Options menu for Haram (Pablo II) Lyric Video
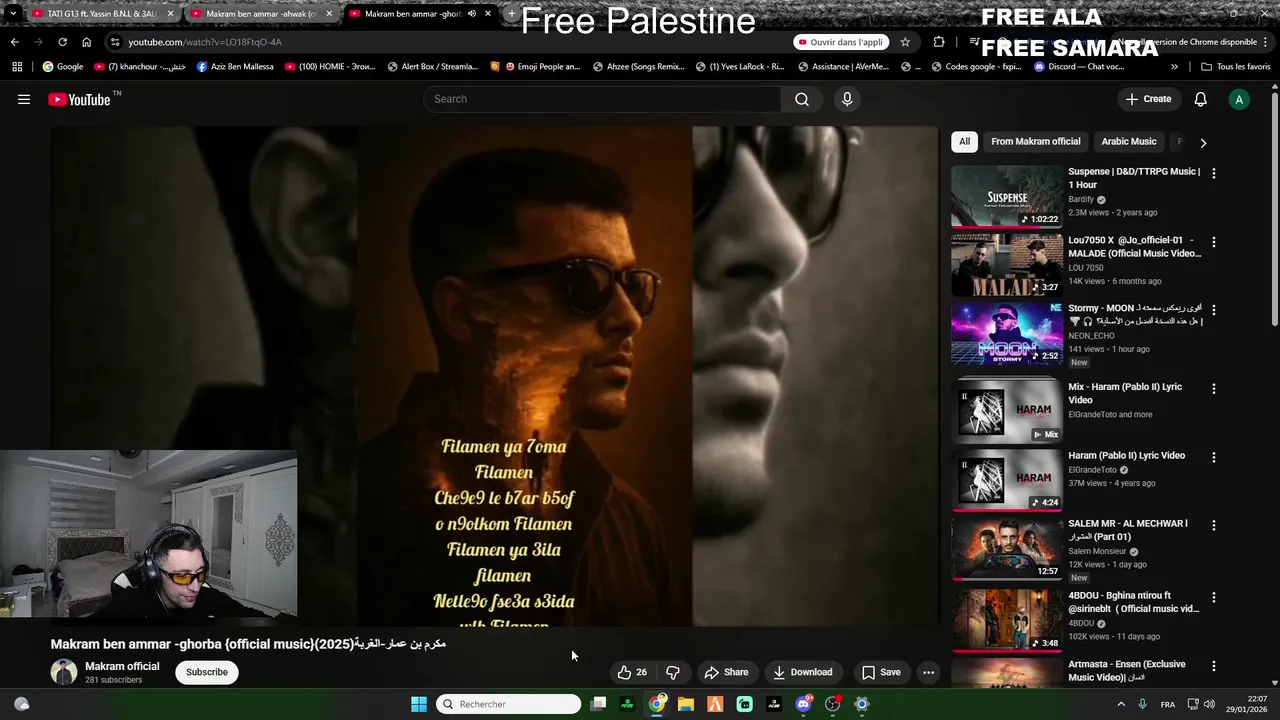Viewport: 1280px width, 720px height. coord(1214,457)
